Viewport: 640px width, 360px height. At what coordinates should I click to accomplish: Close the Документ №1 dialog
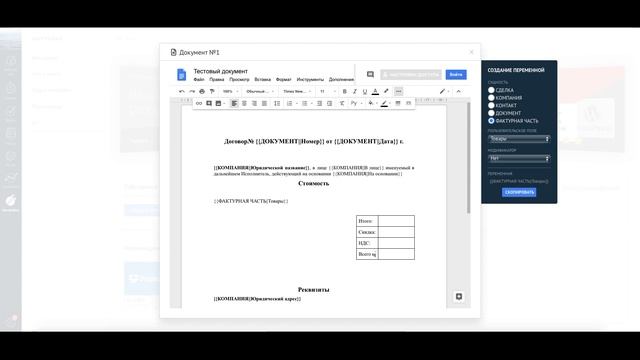coord(471,52)
